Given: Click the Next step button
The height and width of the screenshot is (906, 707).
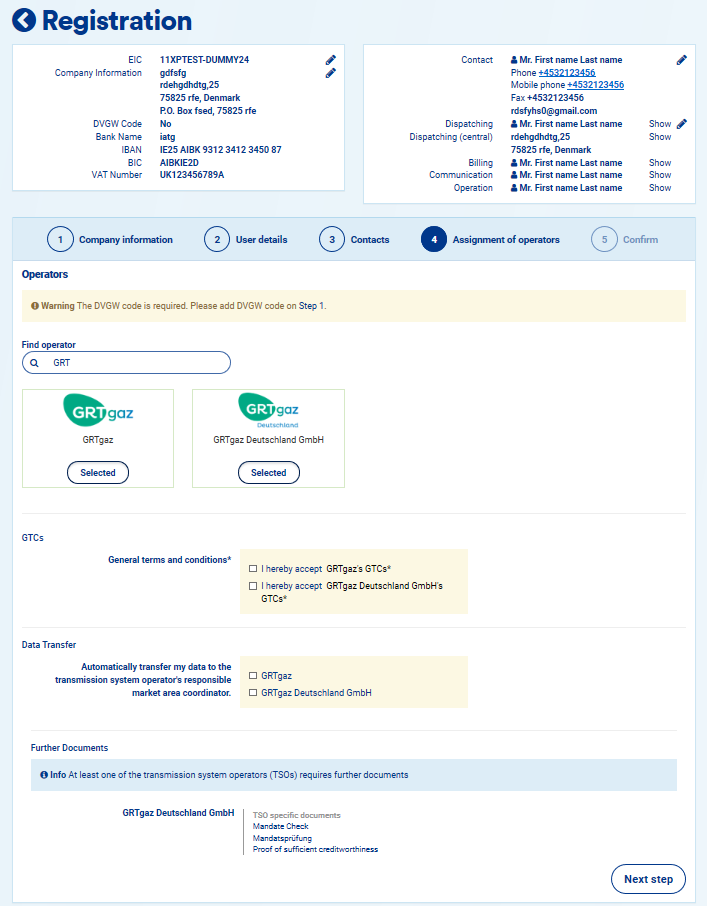Looking at the screenshot, I should pos(648,879).
